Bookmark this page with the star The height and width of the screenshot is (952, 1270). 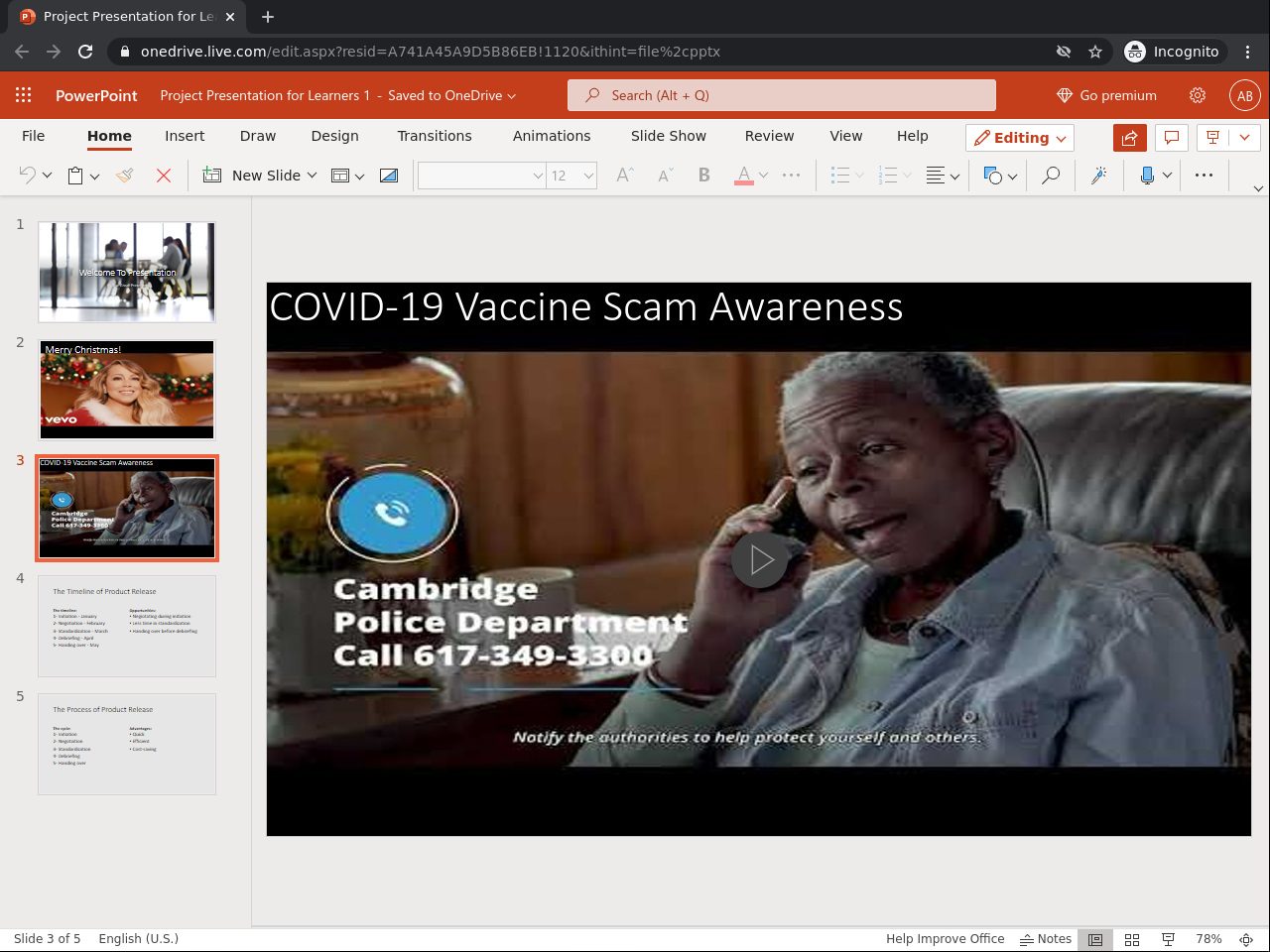tap(1095, 52)
